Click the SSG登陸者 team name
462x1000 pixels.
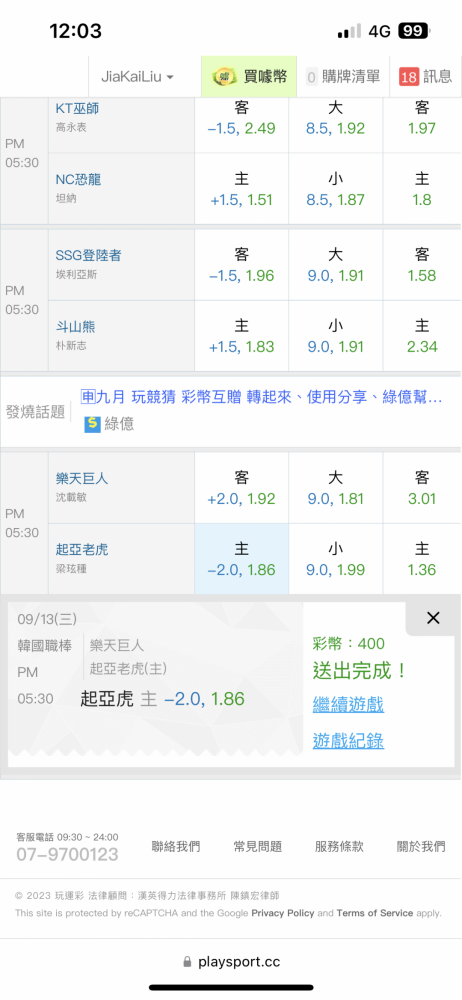pyautogui.click(x=89, y=255)
